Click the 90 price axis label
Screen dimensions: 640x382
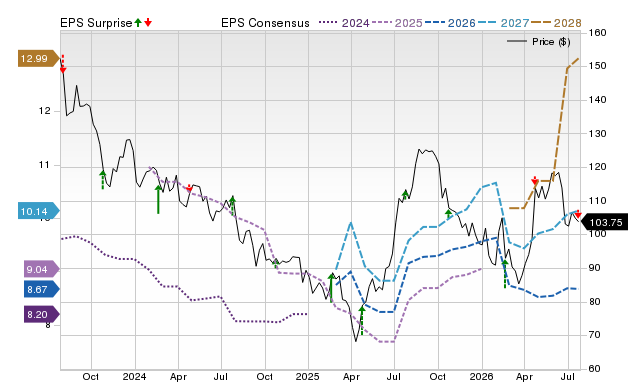[595, 268]
